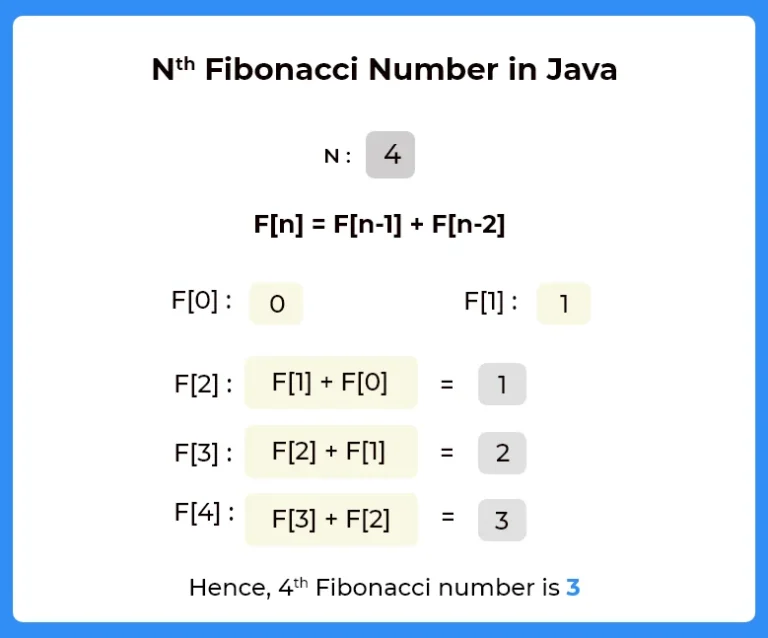This screenshot has width=768, height=638.
Task: Select the F[2] result box showing 1
Action: click(x=502, y=384)
